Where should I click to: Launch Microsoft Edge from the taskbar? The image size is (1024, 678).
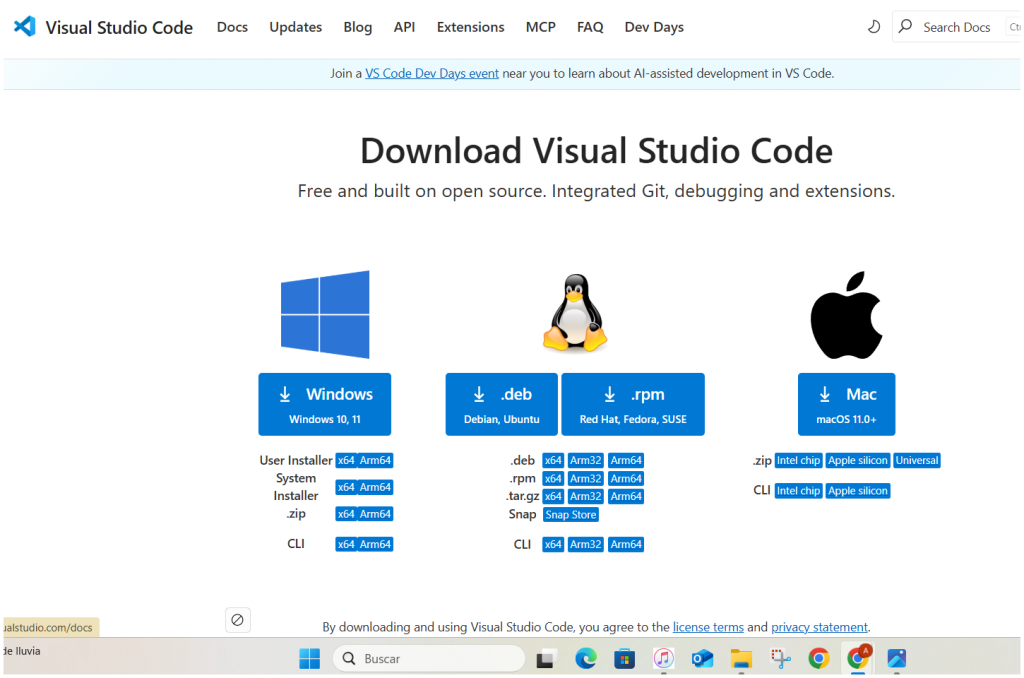586,658
